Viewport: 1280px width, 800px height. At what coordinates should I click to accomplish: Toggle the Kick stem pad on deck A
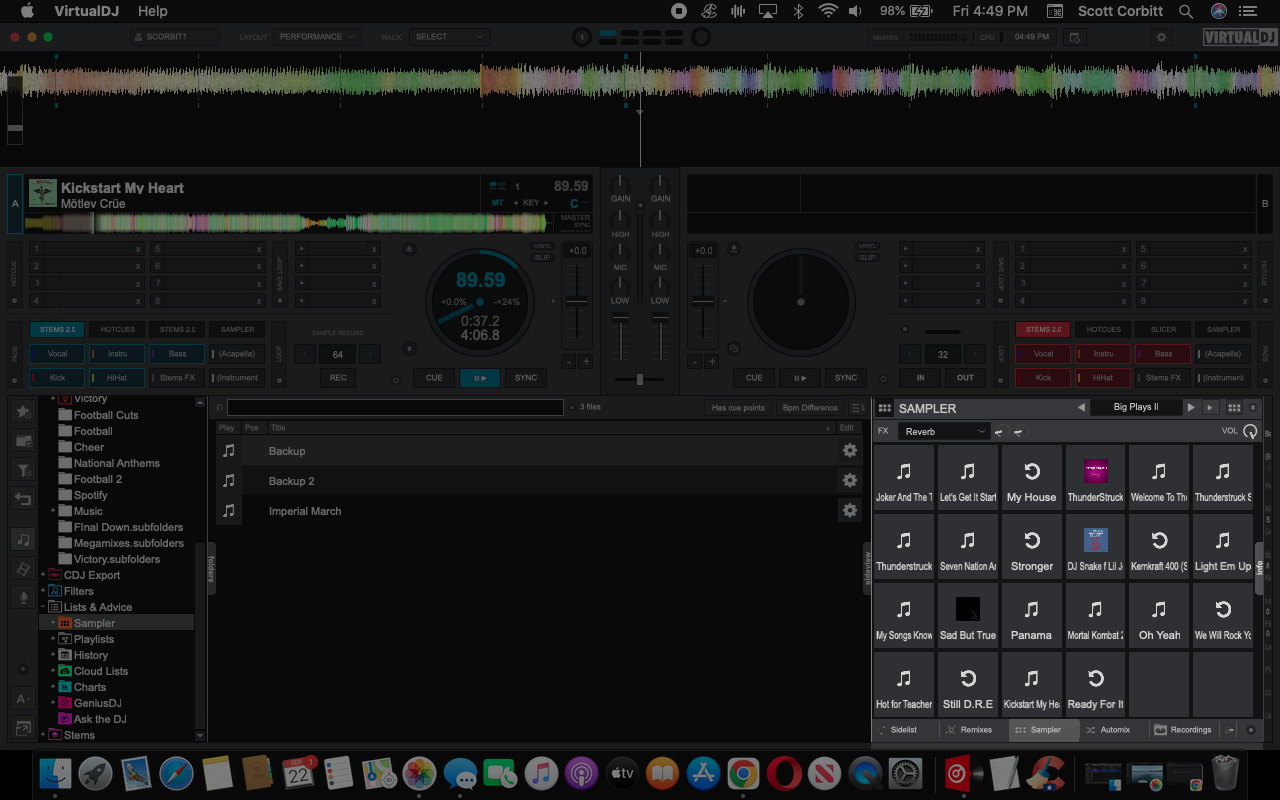tap(57, 378)
